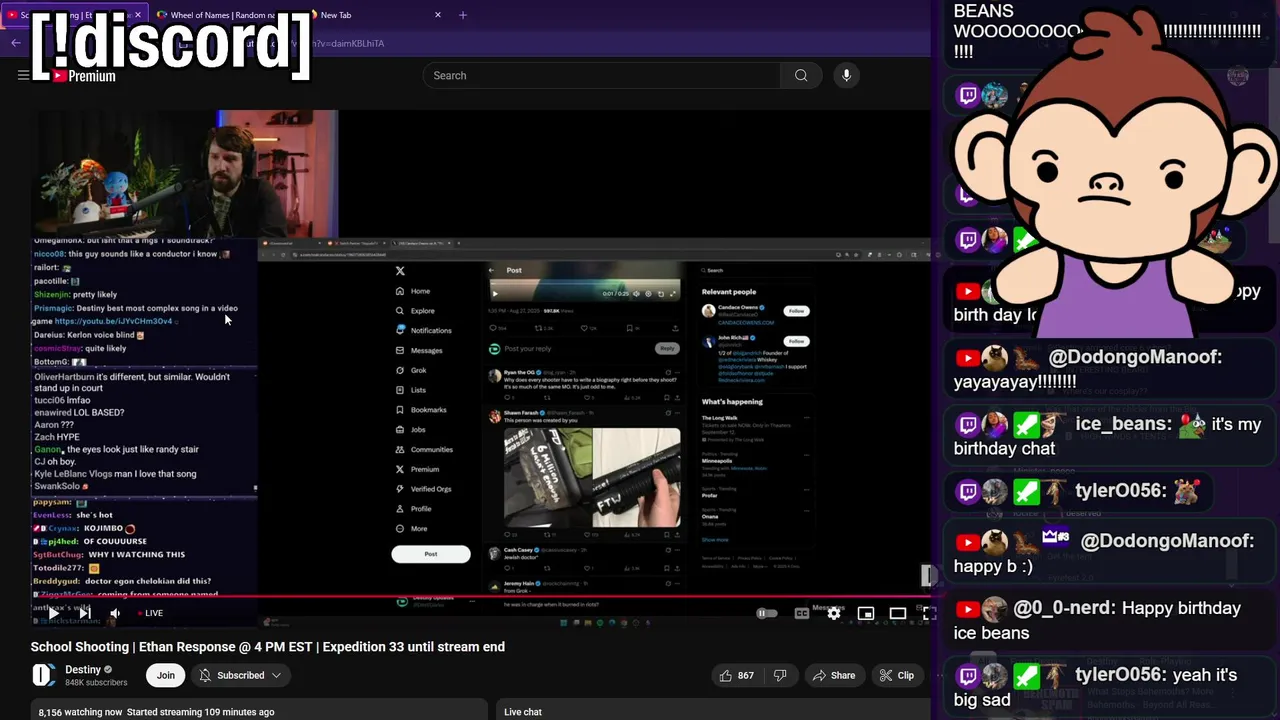Viewport: 1280px width, 720px height.
Task: Open player settings gear
Action: pyautogui.click(x=834, y=613)
